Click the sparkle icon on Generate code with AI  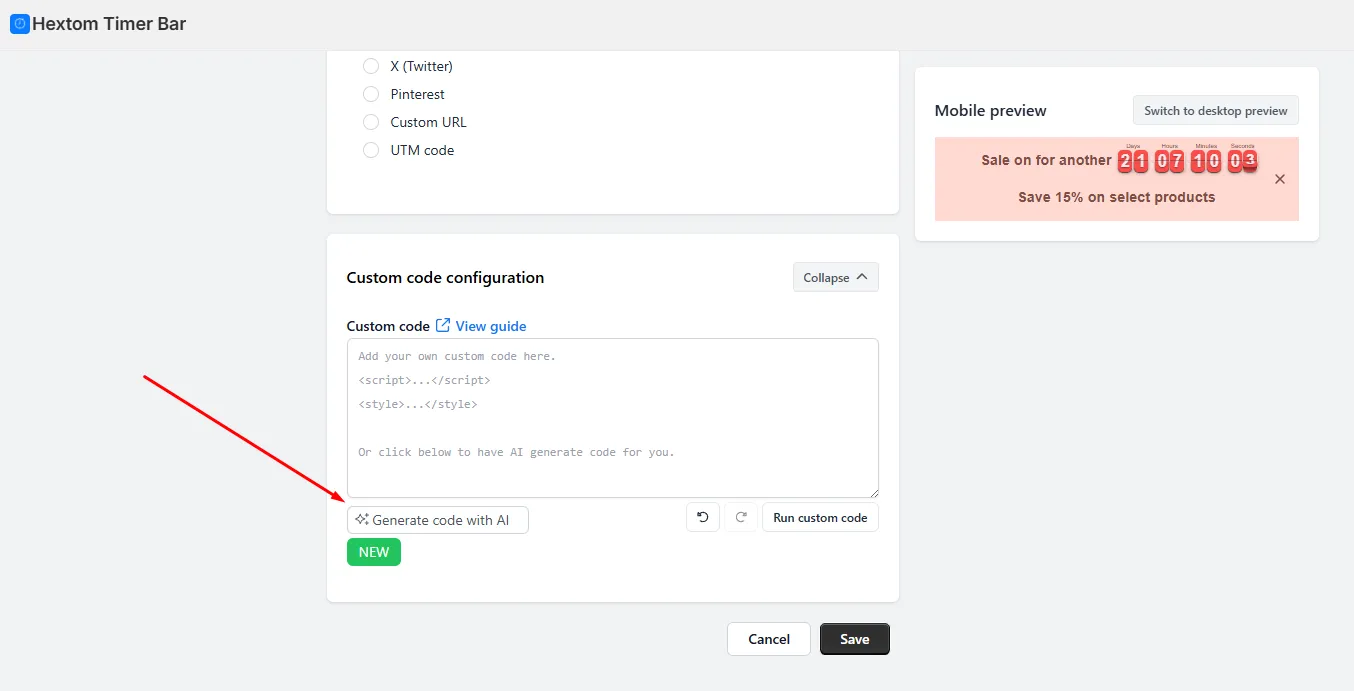click(x=362, y=520)
